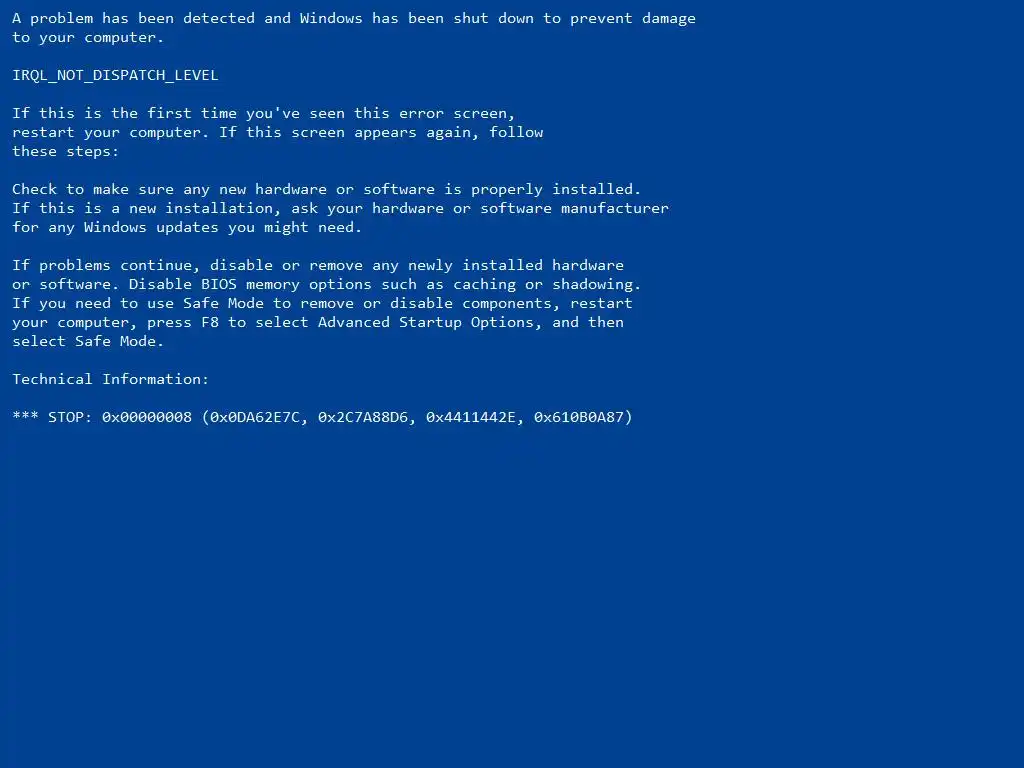
Task: Click the BIOS memory options text
Action: 286,285
